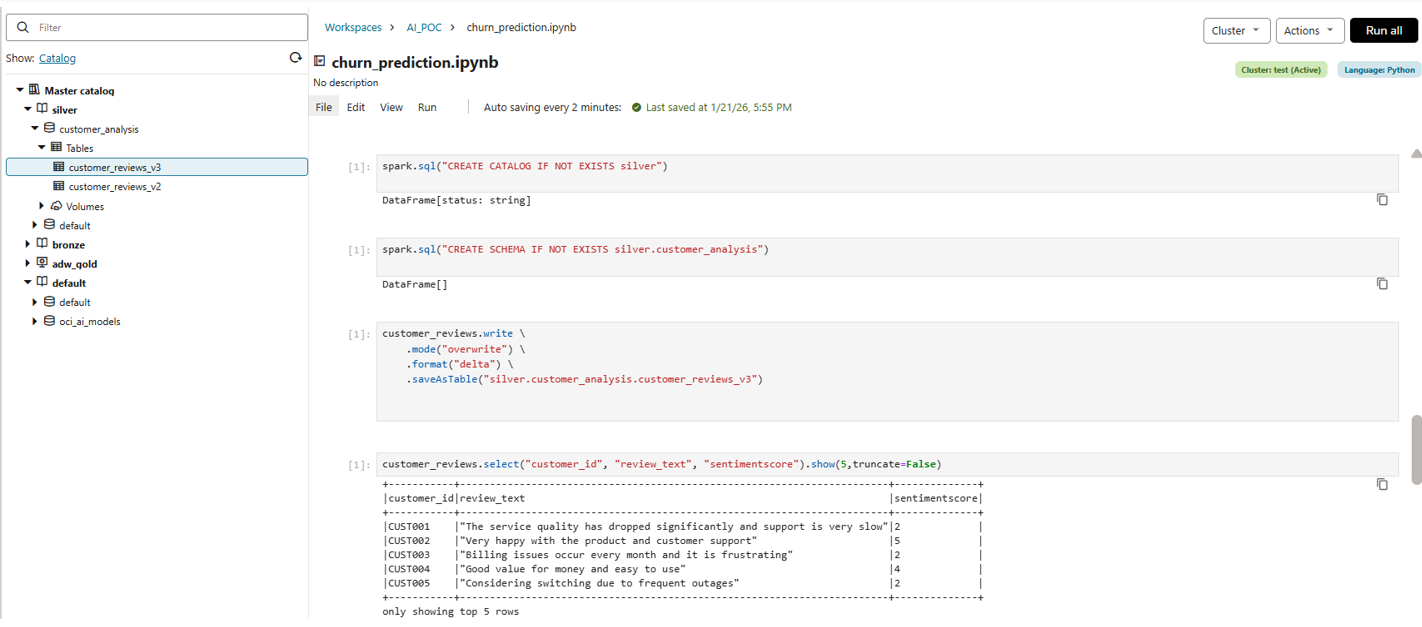
Task: Click into the Filter input field
Action: pos(165,28)
